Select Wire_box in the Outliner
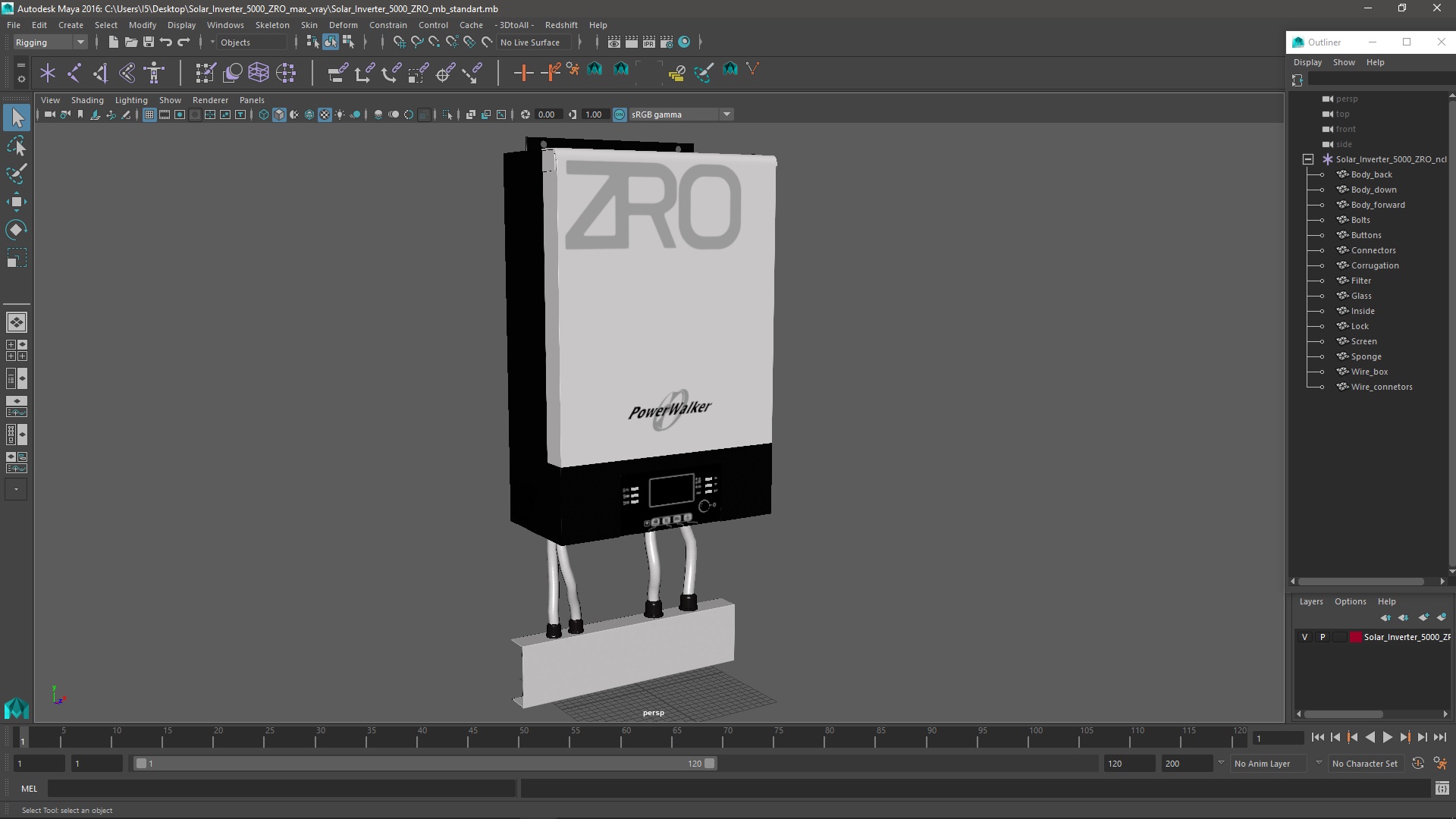Screen dimensions: 1456x819 pos(1369,372)
